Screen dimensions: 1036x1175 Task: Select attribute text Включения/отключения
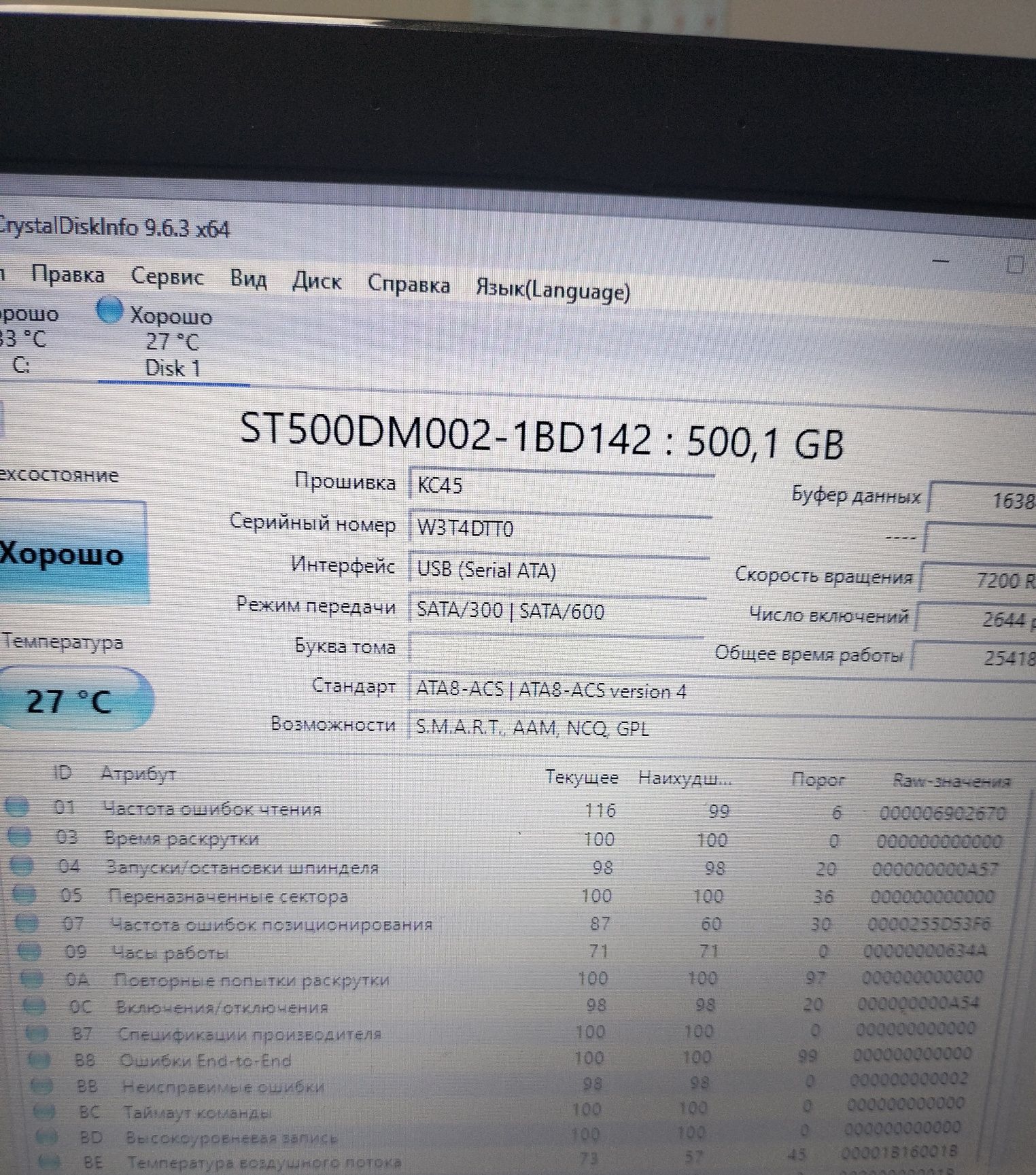click(x=222, y=1007)
